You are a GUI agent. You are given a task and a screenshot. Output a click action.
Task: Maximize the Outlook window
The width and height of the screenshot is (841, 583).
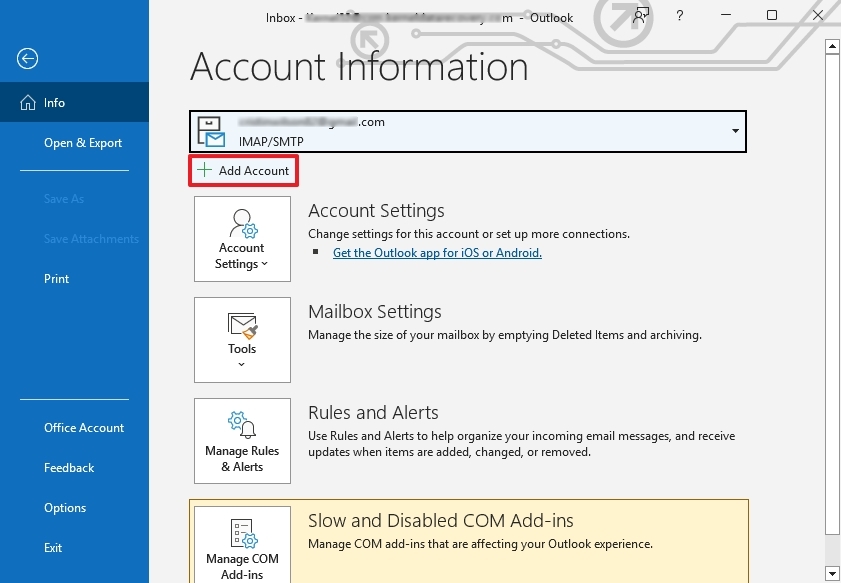[772, 15]
